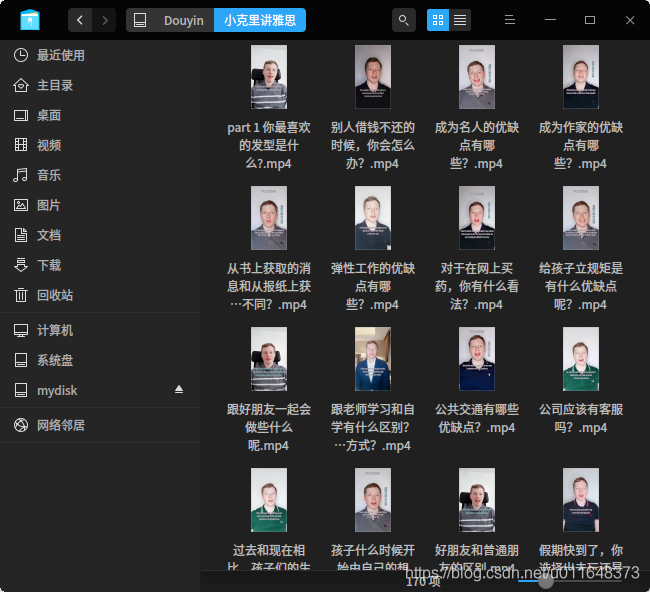Click the disk icon in the path bar
The width and height of the screenshot is (650, 592).
[140, 20]
